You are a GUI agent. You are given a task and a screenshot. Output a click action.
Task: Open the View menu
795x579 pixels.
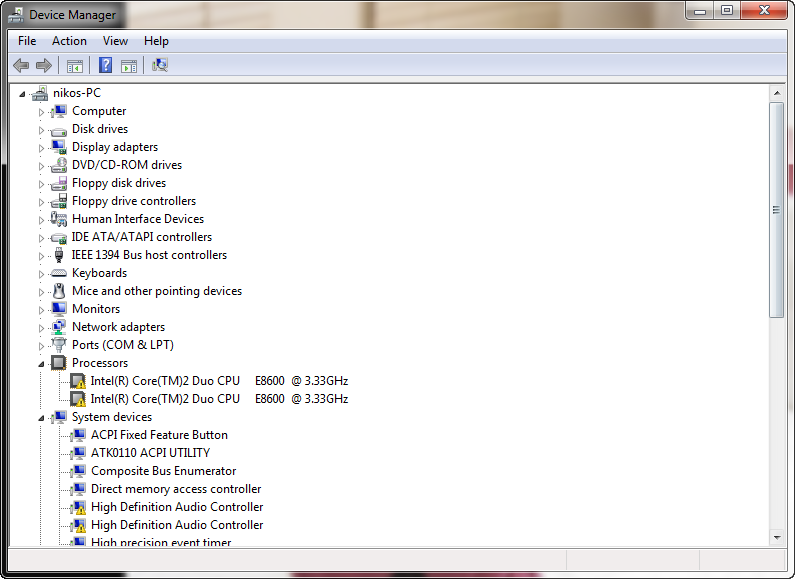115,41
